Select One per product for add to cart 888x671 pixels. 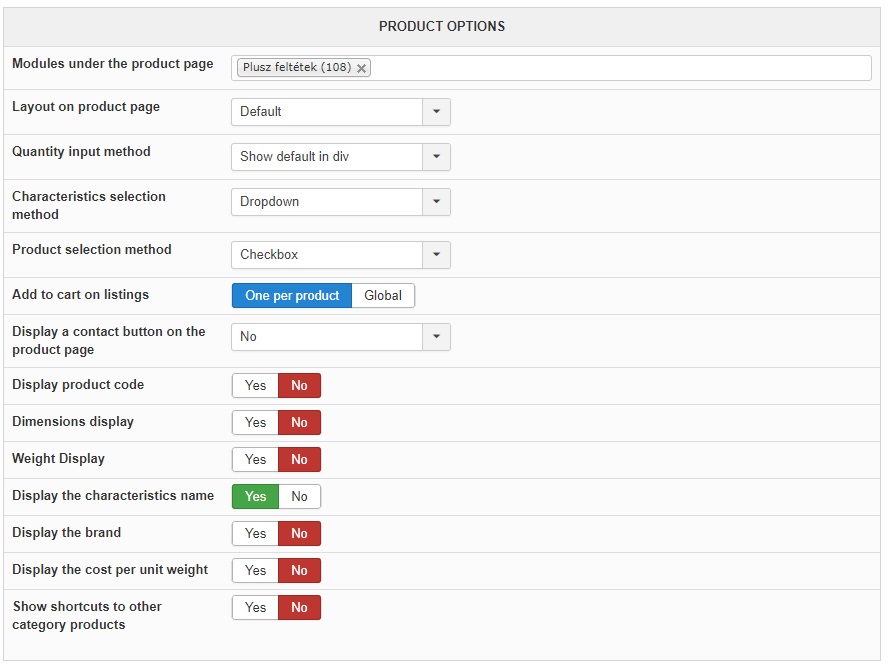tap(292, 296)
